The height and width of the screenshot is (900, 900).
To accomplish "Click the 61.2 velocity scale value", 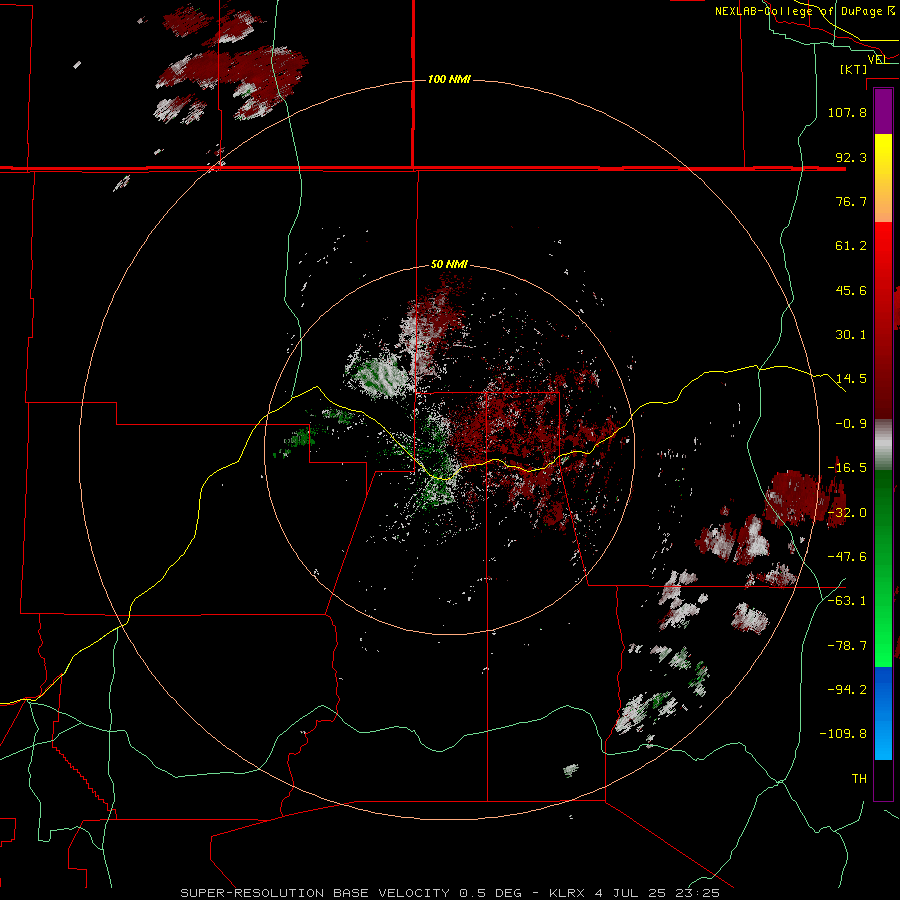I will point(851,246).
